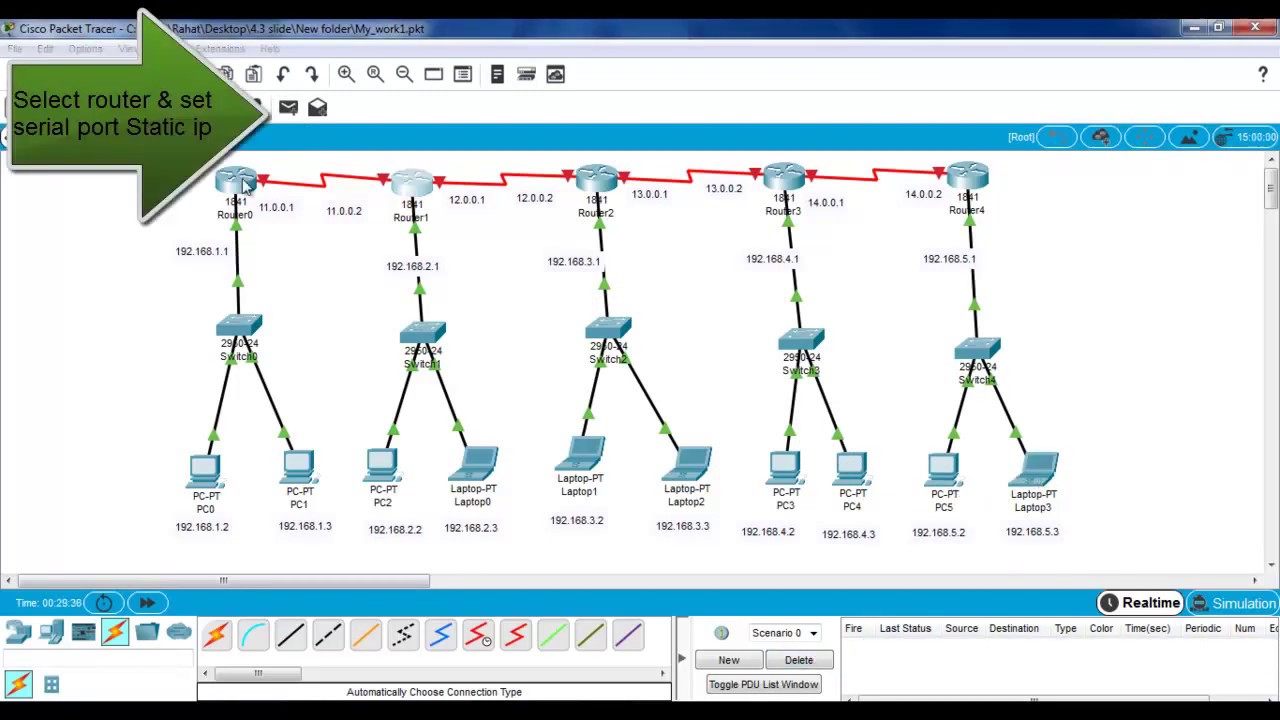Click the Last Status column header
This screenshot has width=1280, height=720.
[905, 628]
